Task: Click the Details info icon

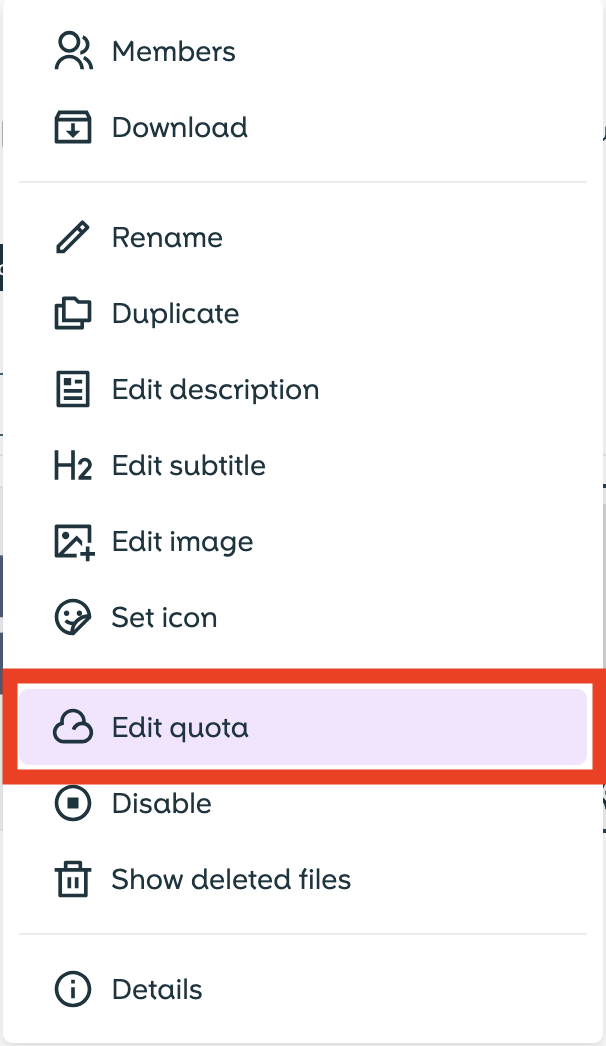Action: pos(72,989)
